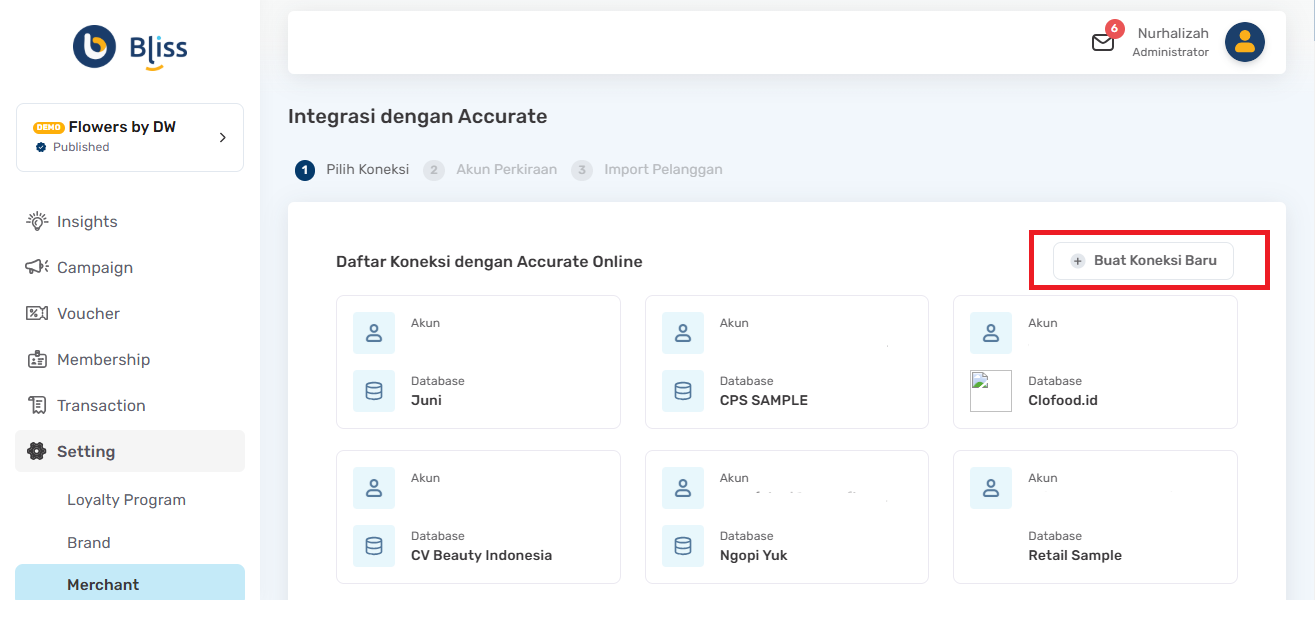Select the Clofood.id database name

(x=1063, y=400)
